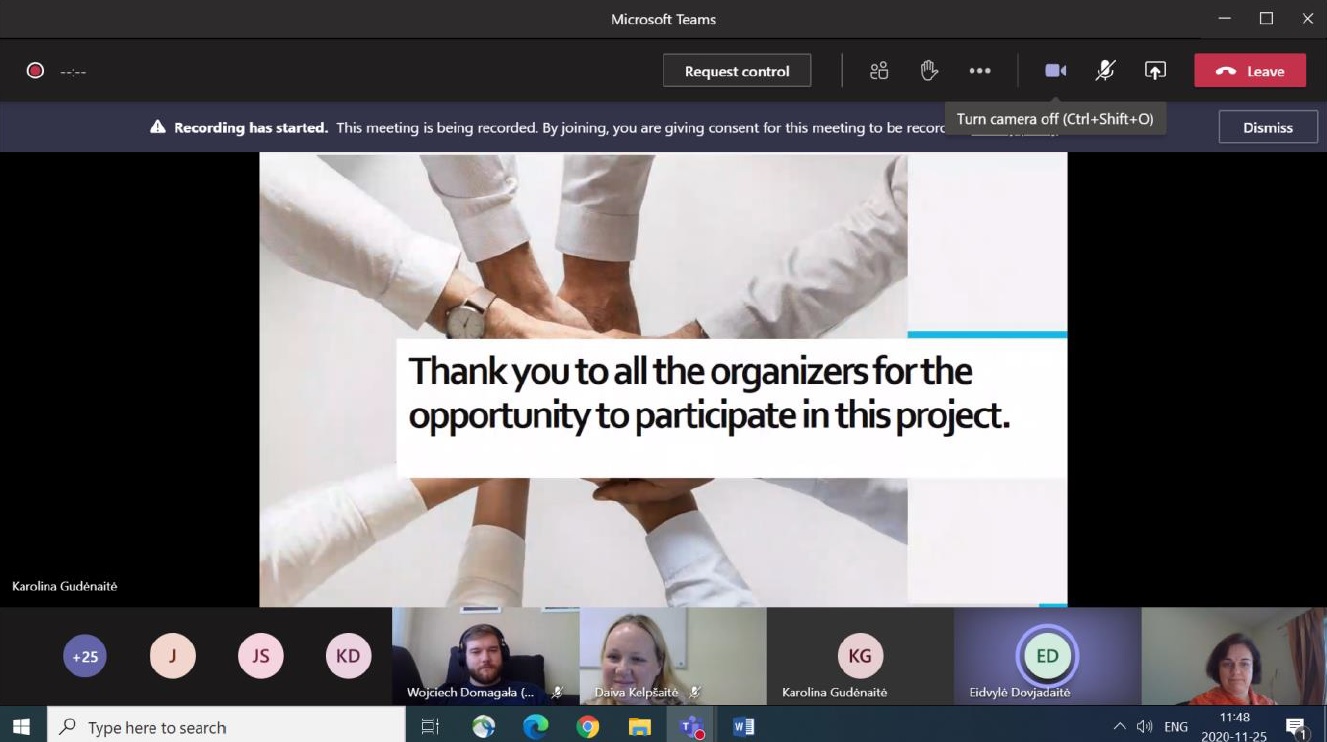Click the red Leave button
Screen dimensions: 1327x742
[1250, 71]
